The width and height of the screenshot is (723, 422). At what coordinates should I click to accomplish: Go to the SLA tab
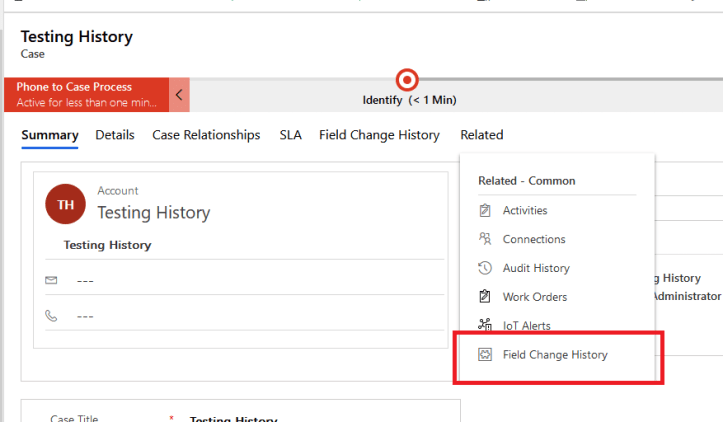(290, 135)
